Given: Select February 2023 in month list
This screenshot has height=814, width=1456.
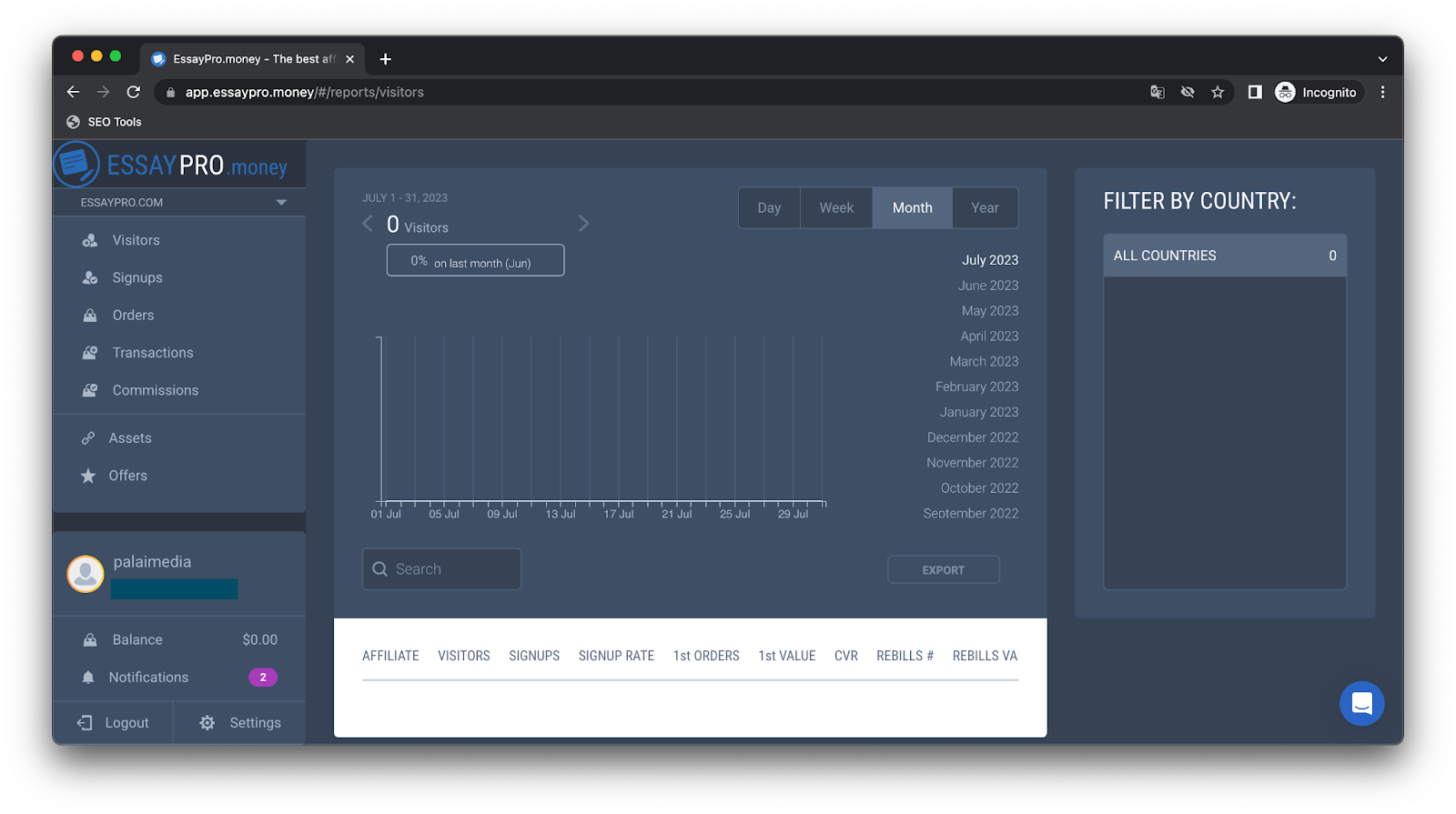Looking at the screenshot, I should [x=976, y=387].
